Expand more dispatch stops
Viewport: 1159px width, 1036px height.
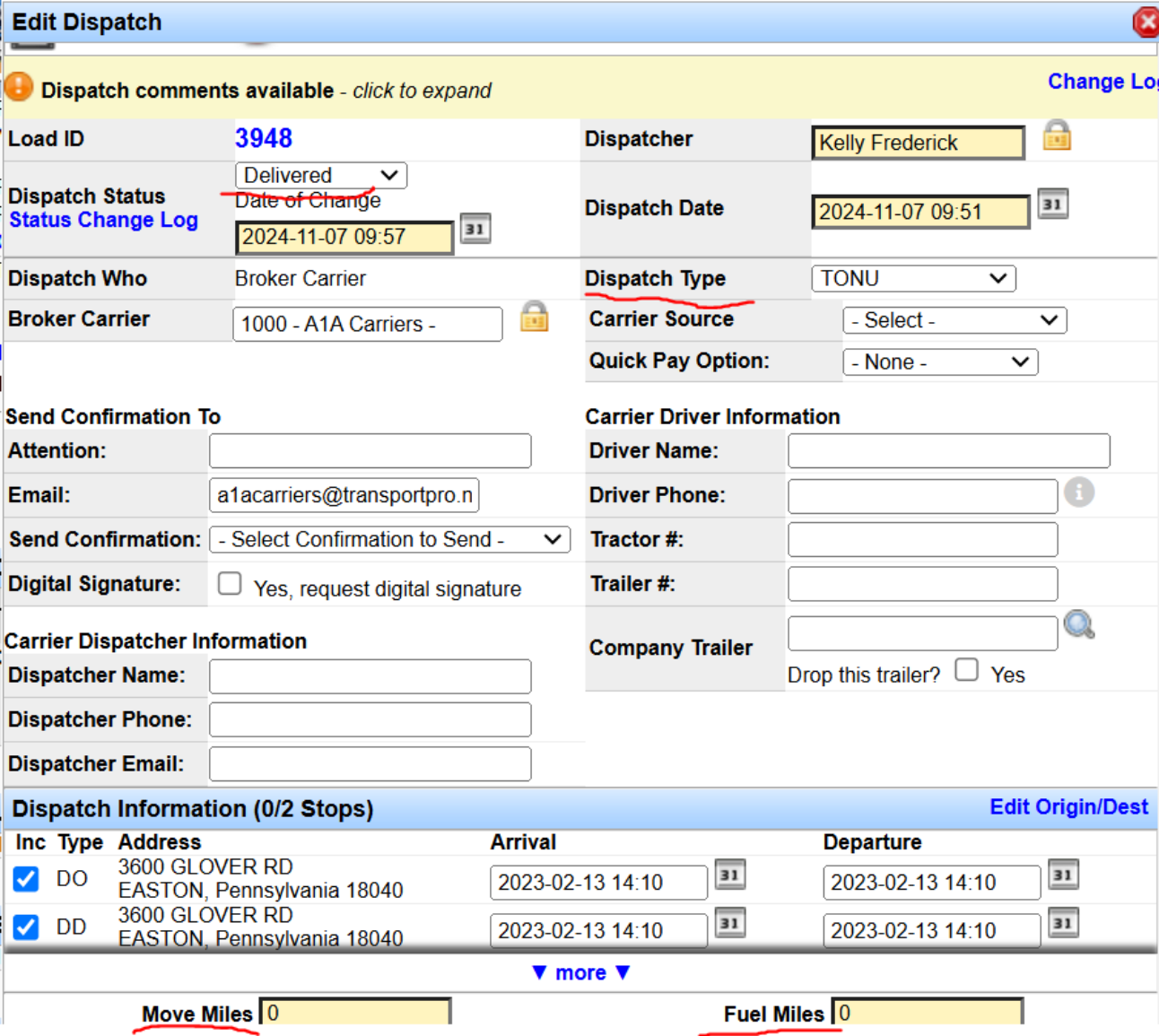tap(581, 972)
